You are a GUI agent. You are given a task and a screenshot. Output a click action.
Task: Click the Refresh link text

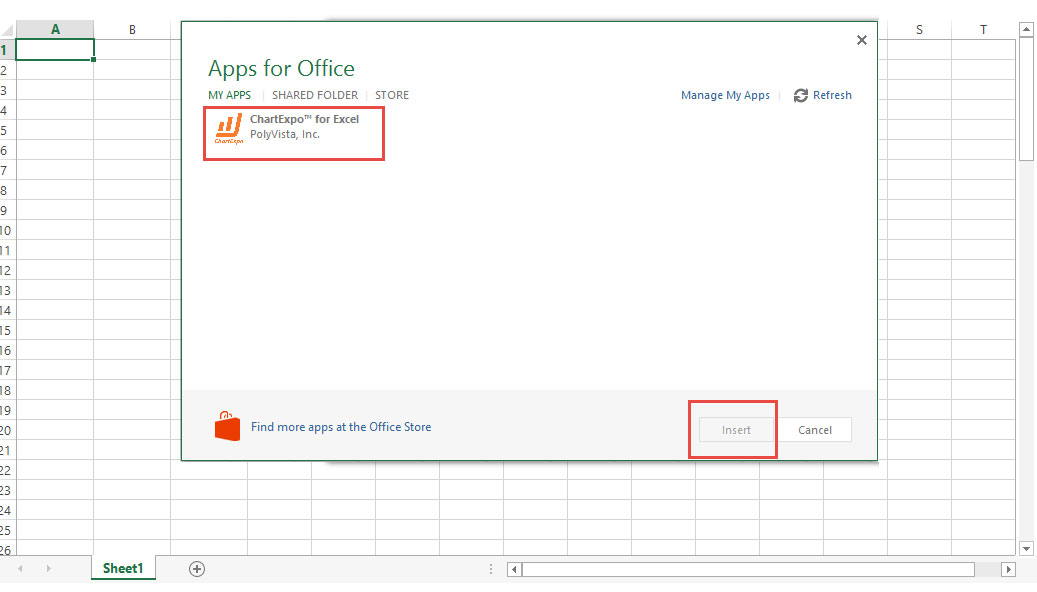pyautogui.click(x=832, y=95)
